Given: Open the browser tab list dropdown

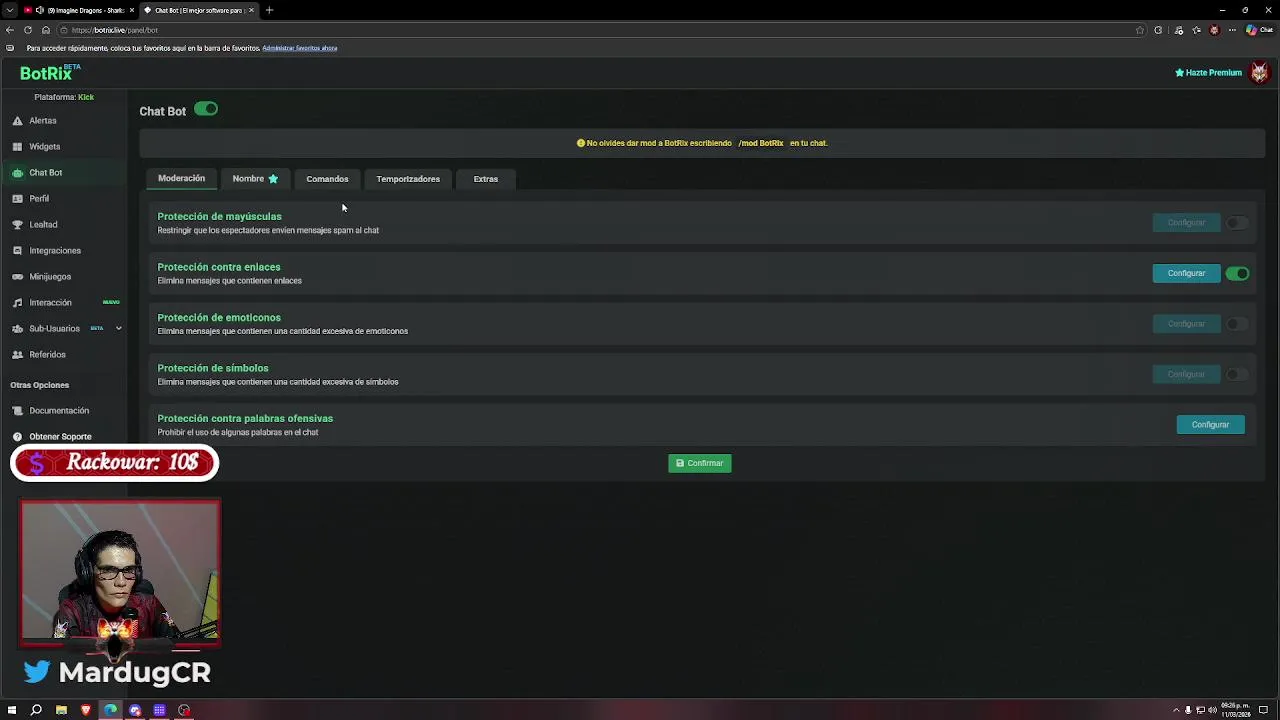Looking at the screenshot, I should [x=9, y=10].
